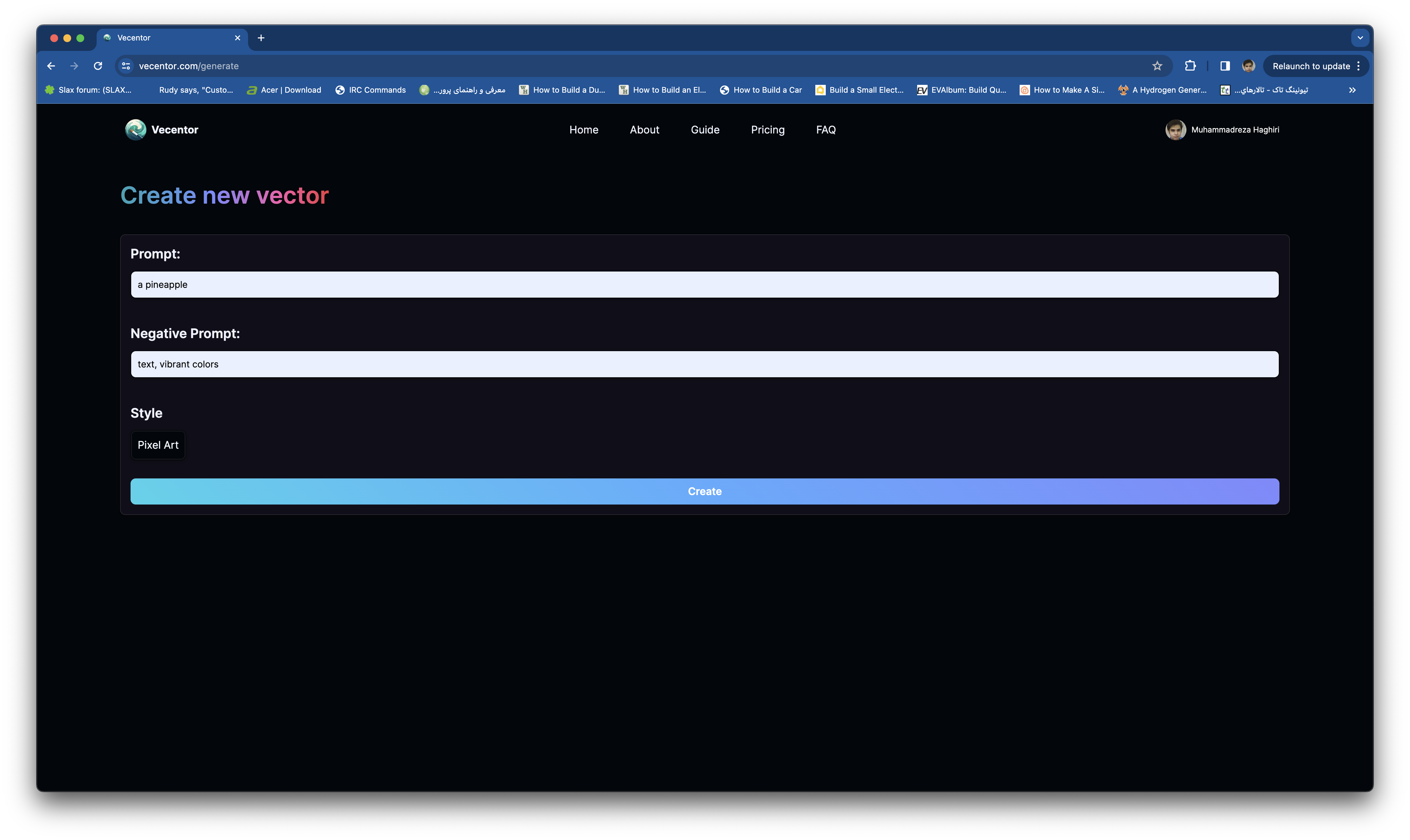This screenshot has width=1410, height=840.
Task: Click the Prompt field containing a pineapple
Action: tap(704, 285)
